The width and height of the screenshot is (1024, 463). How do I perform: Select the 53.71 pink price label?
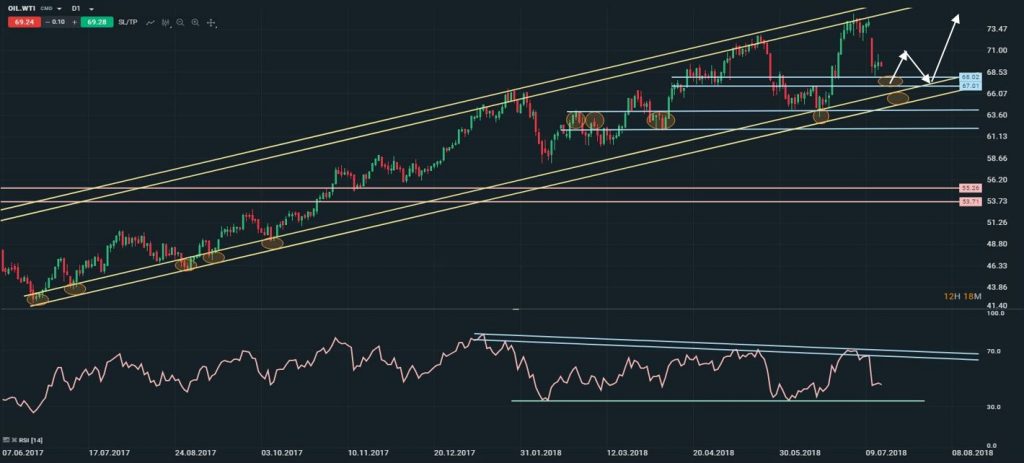(x=967, y=202)
